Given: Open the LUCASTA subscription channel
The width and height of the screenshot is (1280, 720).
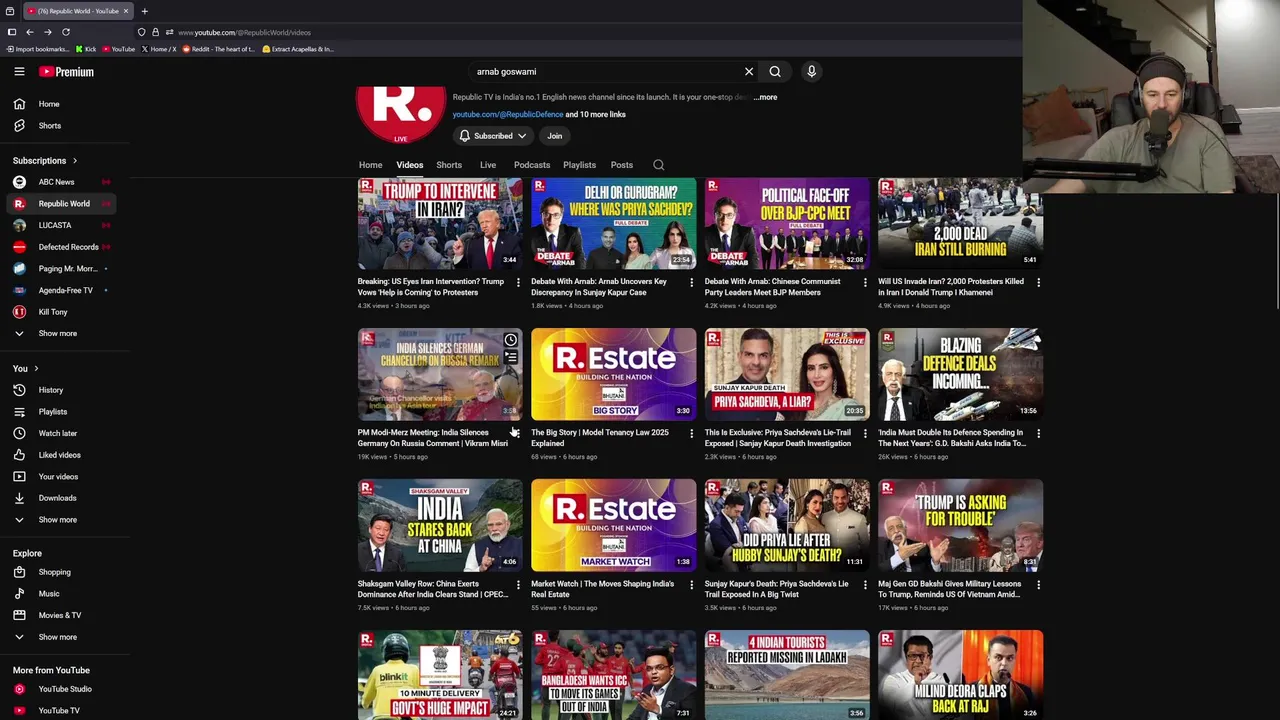Looking at the screenshot, I should [x=57, y=225].
